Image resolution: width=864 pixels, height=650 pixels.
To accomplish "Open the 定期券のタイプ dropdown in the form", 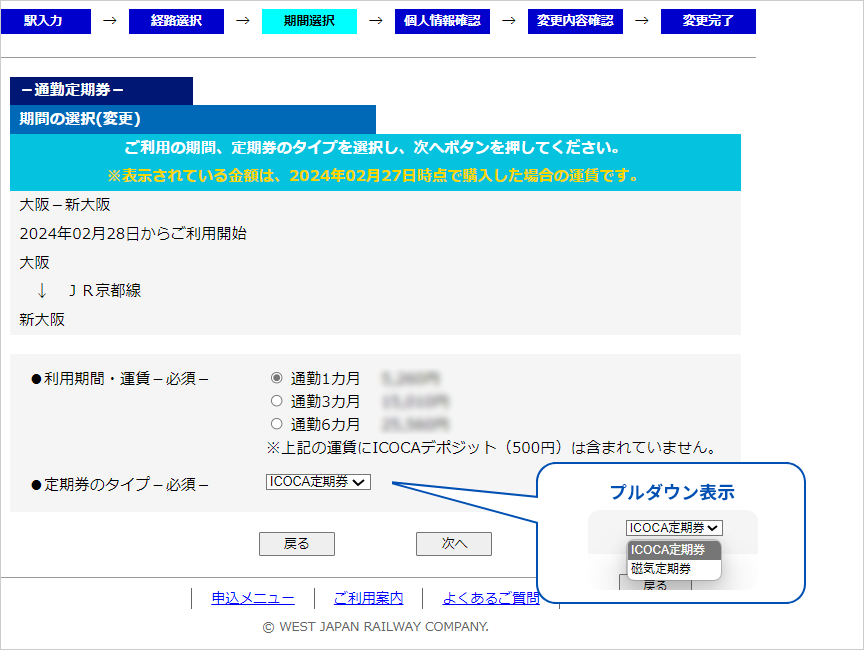I will (318, 482).
